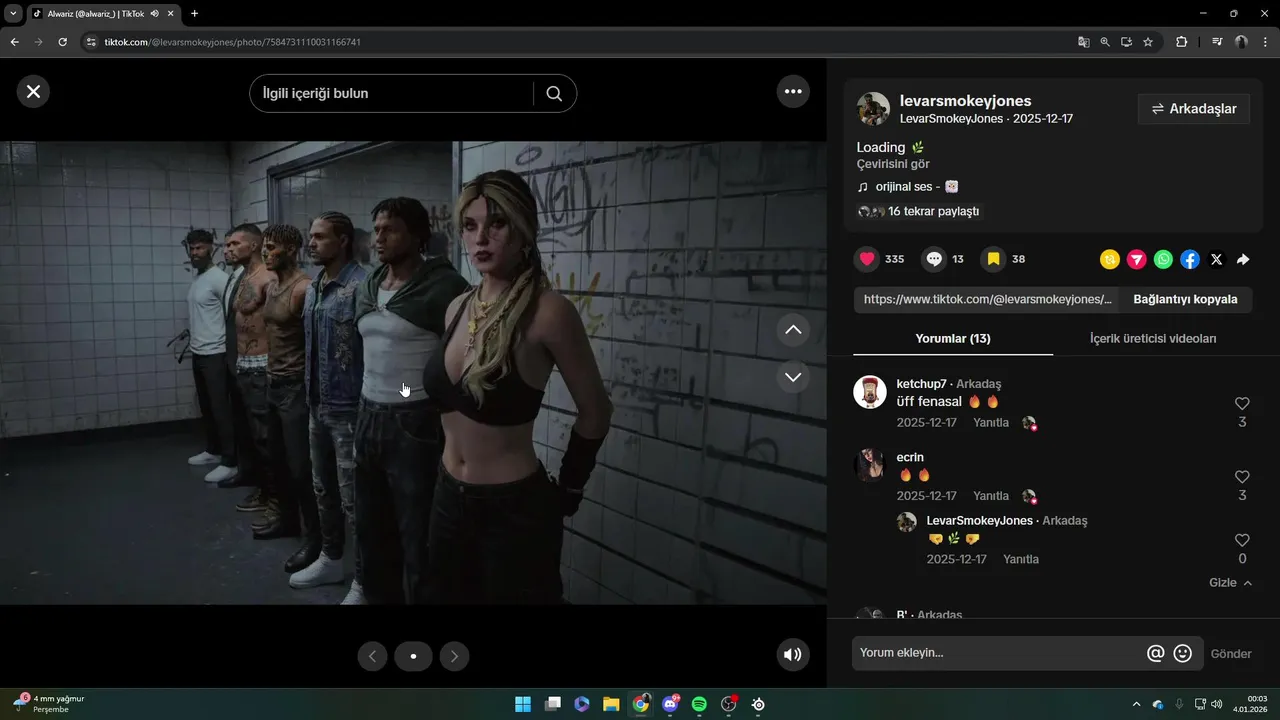Switch to İçerik üreticisi videoları tab
The image size is (1280, 720).
[1153, 339]
